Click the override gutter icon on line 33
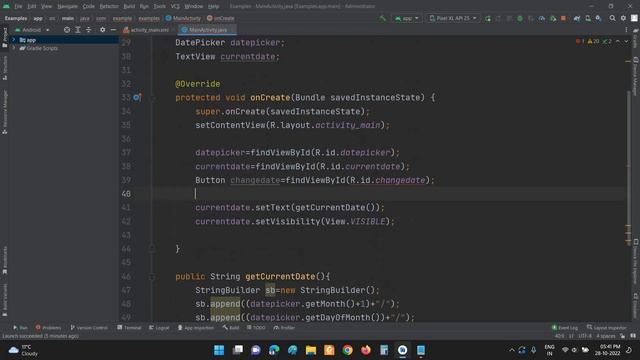Screen dimensions: 640x360 (137, 98)
